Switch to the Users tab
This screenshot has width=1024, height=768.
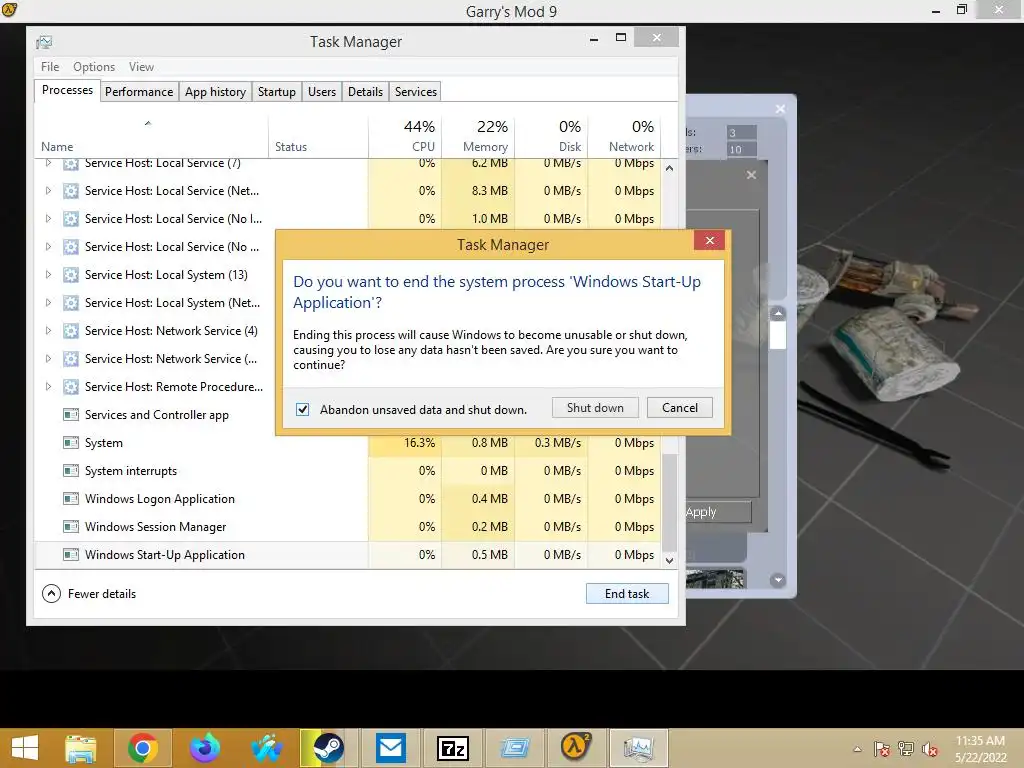coord(322,91)
